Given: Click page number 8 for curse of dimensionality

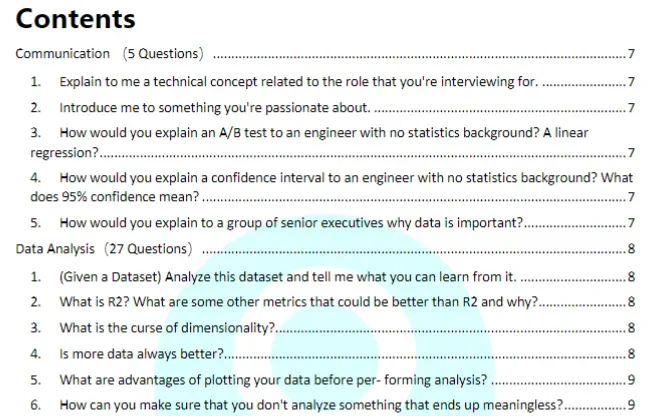Looking at the screenshot, I should [x=631, y=328].
